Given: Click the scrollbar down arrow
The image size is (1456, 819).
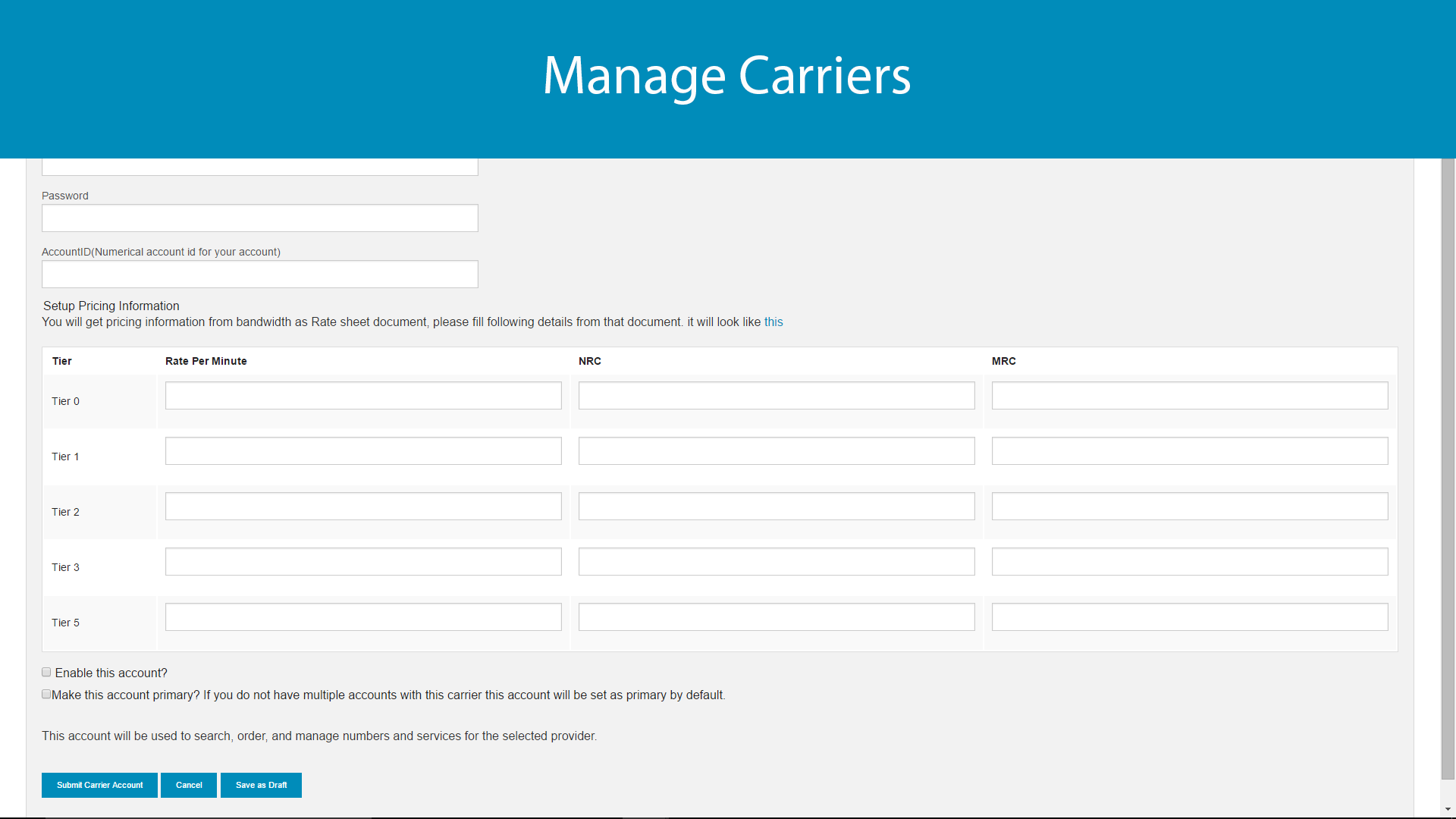Looking at the screenshot, I should (x=1448, y=810).
